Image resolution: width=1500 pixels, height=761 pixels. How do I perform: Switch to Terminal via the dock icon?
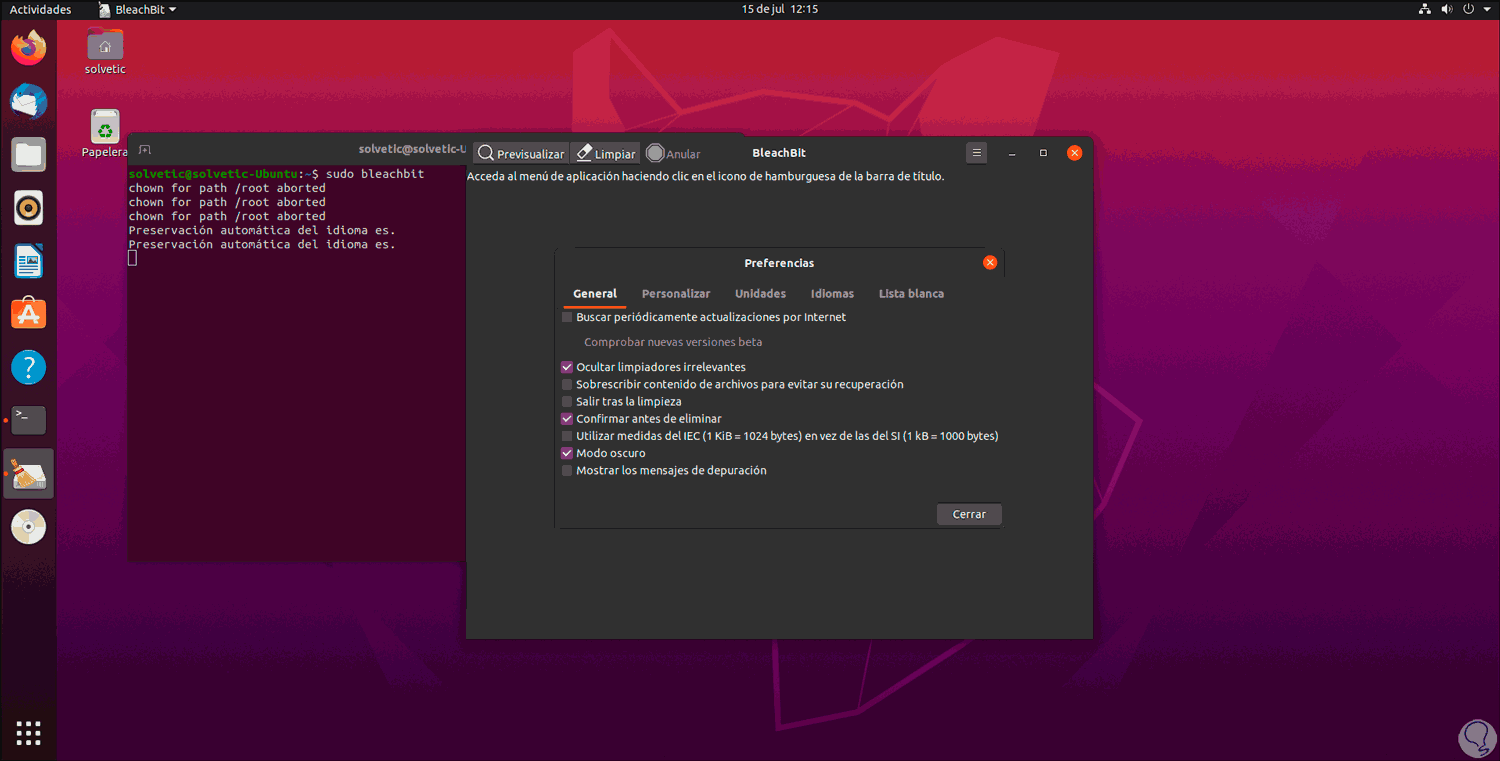29,420
